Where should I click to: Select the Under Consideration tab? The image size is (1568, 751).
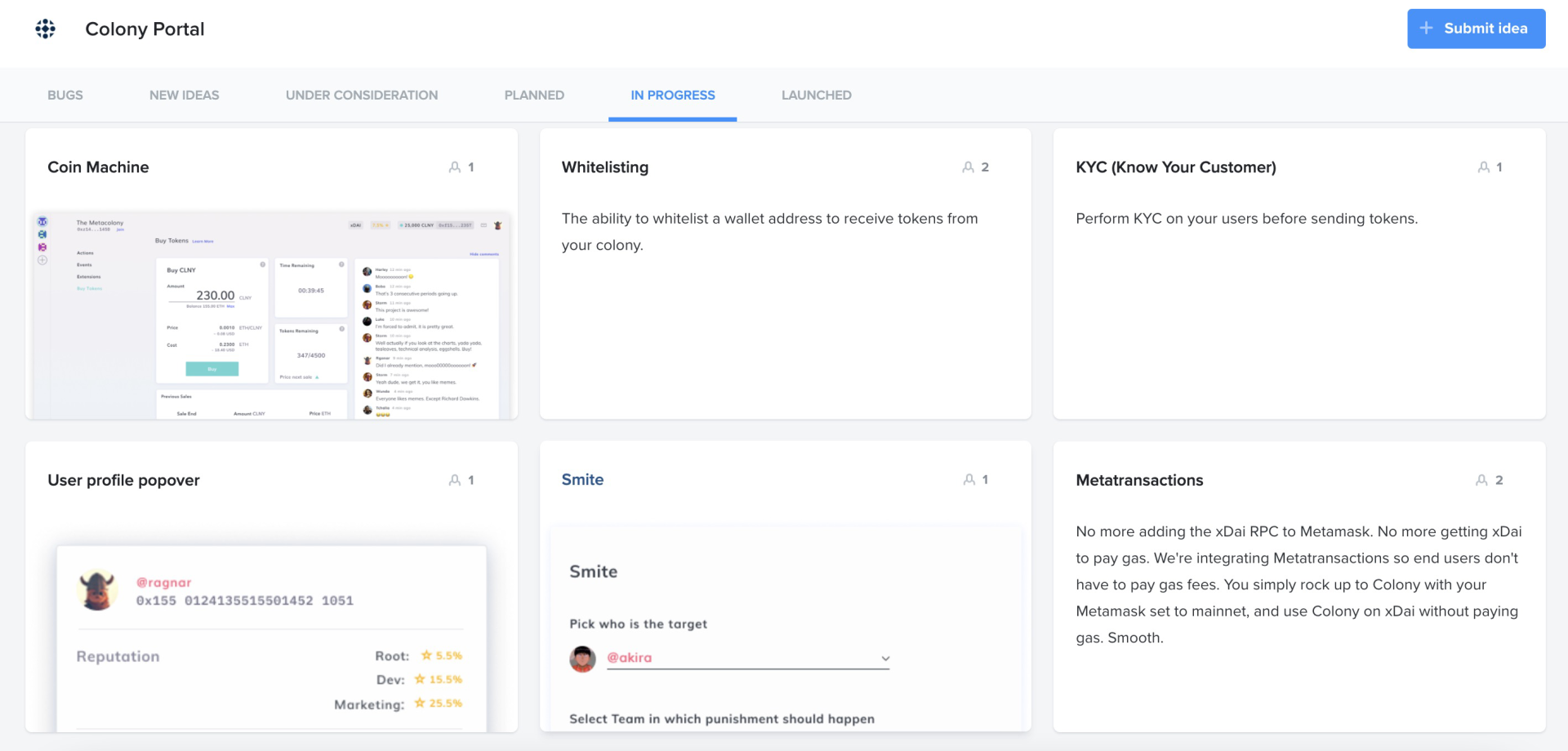click(362, 96)
